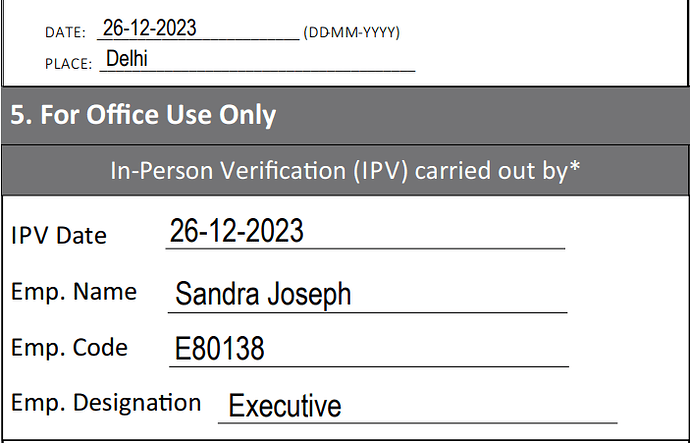Click the word Joseph in Emp. Name
This screenshot has height=443, width=690.
click(x=309, y=294)
